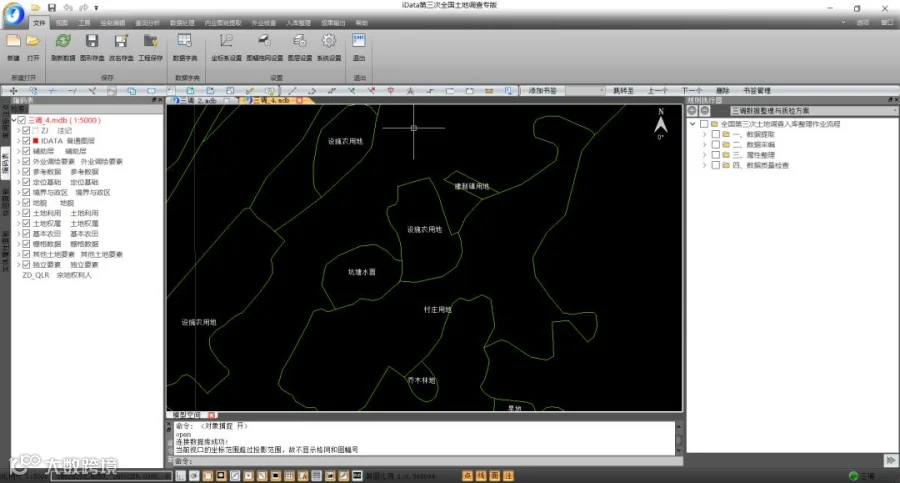Select the pan/move cross-arrows tool
Image resolution: width=900 pixels, height=483 pixels.
click(13, 91)
